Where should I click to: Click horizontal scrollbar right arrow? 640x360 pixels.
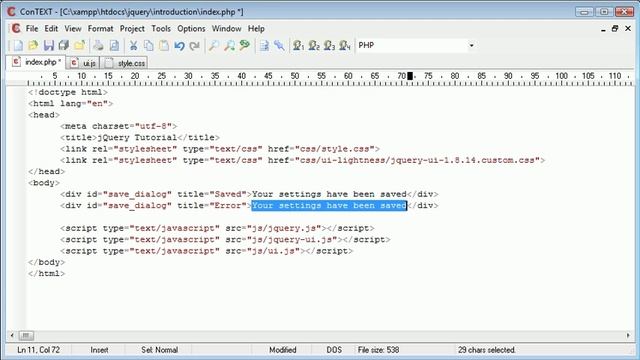[x=628, y=336]
